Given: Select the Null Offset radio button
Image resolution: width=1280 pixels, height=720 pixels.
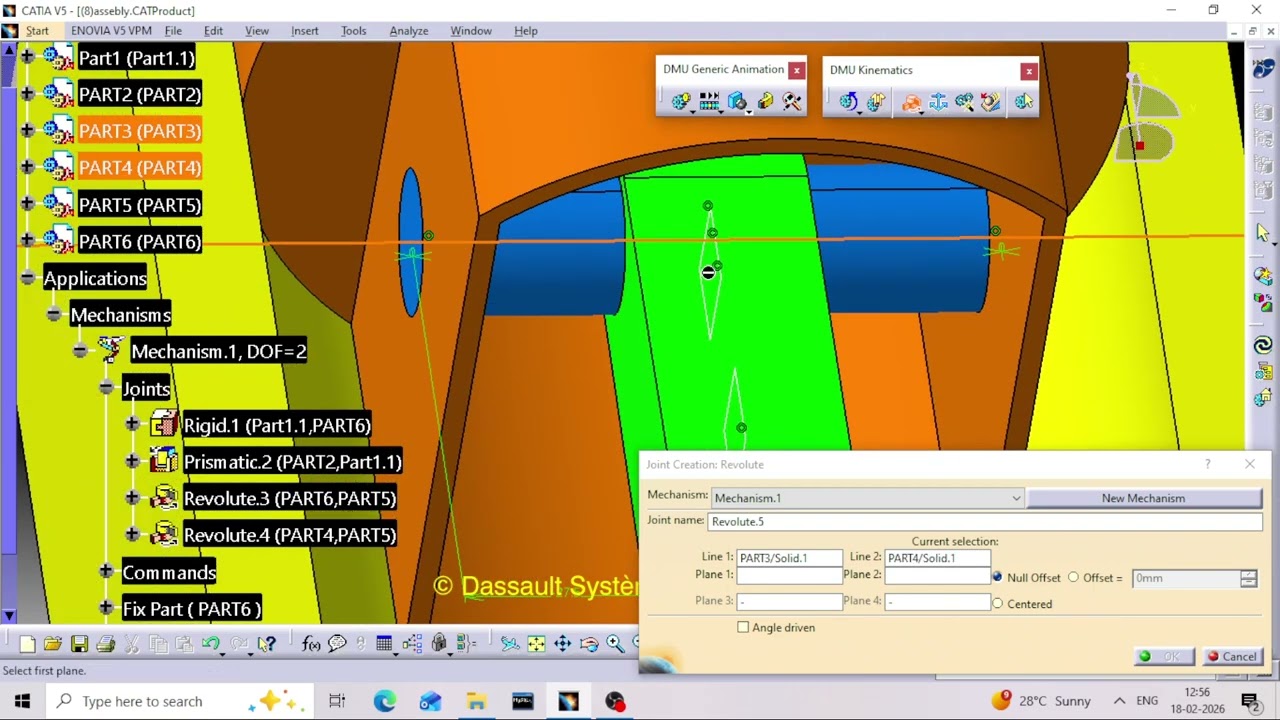Looking at the screenshot, I should [x=997, y=577].
